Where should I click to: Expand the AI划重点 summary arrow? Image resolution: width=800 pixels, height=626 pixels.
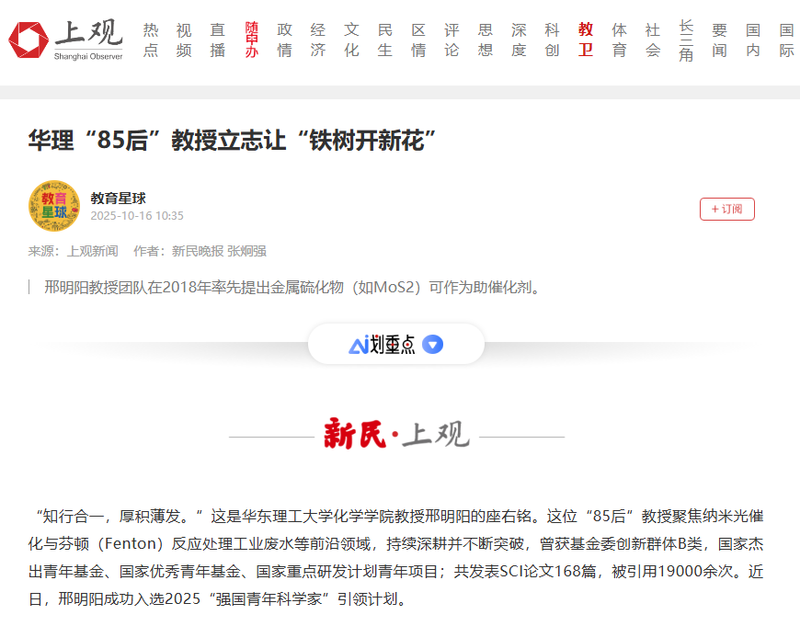[x=432, y=345]
